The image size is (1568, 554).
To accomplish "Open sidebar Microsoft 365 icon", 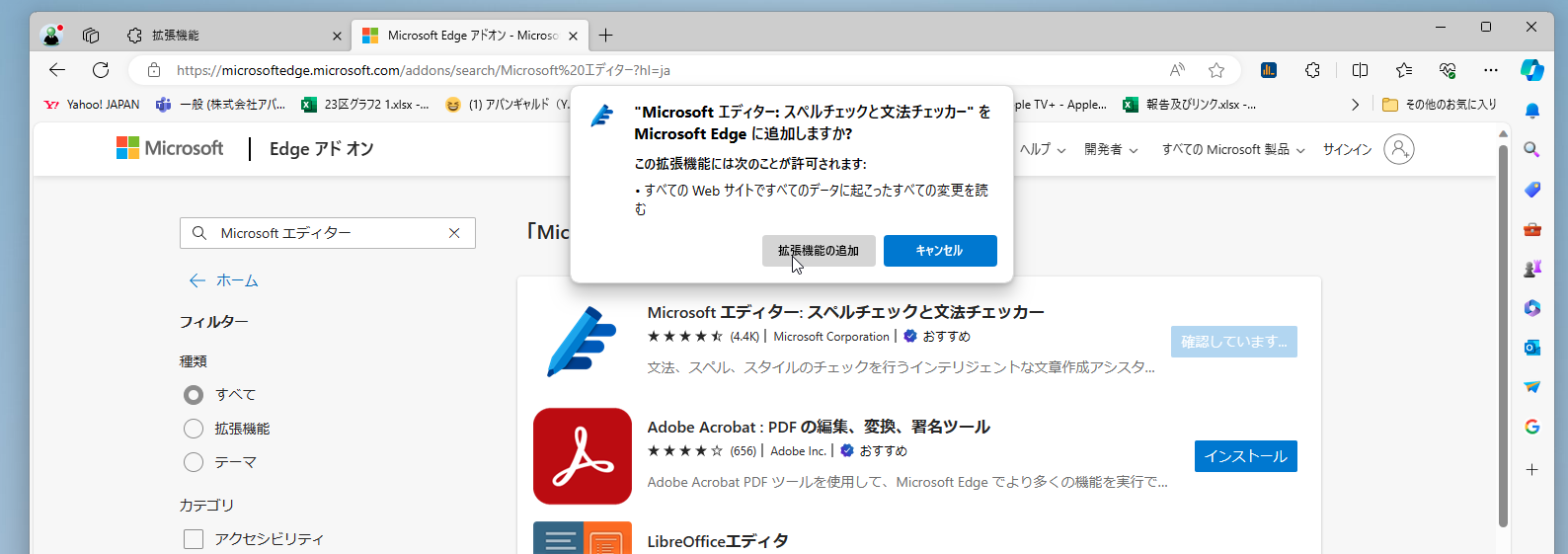I will point(1532,308).
